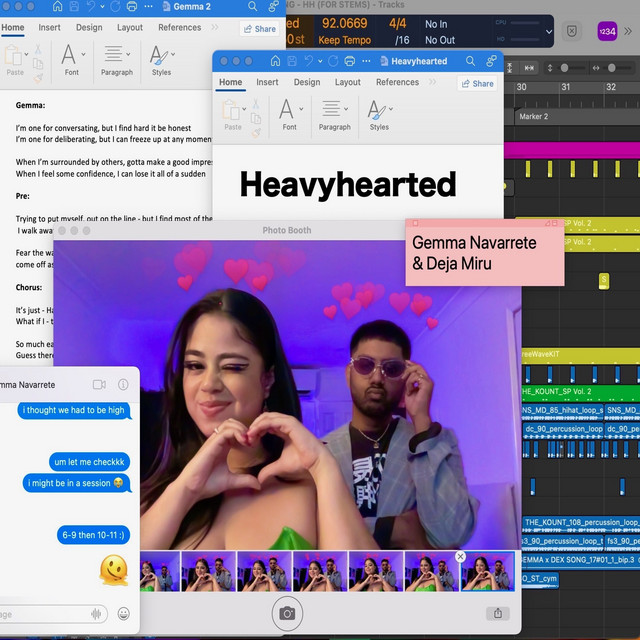Screen dimensions: 640x640
Task: Click Tempo value 92.0669 in Logic display
Action: click(x=344, y=23)
